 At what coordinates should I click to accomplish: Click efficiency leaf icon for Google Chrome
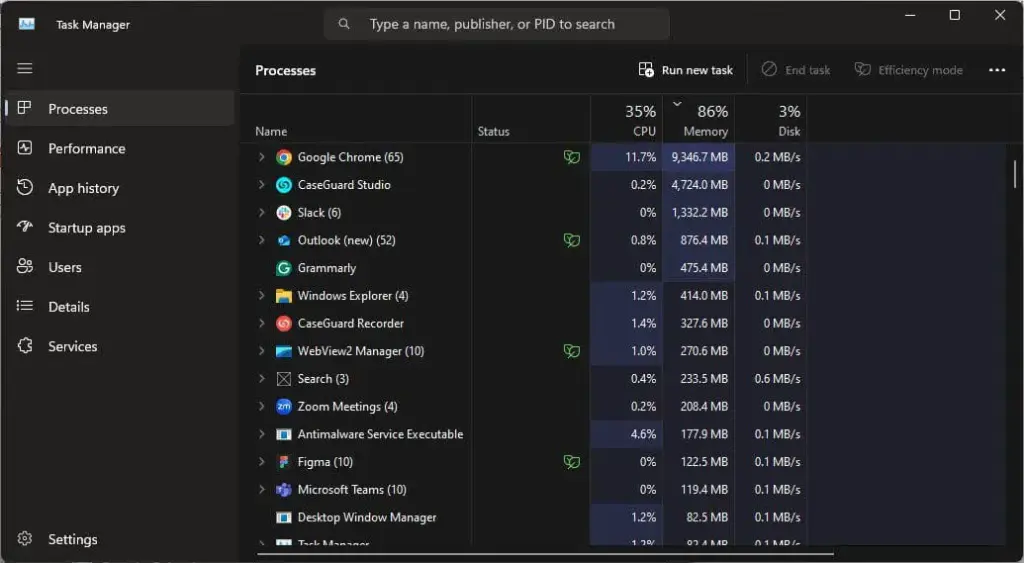[x=571, y=157]
